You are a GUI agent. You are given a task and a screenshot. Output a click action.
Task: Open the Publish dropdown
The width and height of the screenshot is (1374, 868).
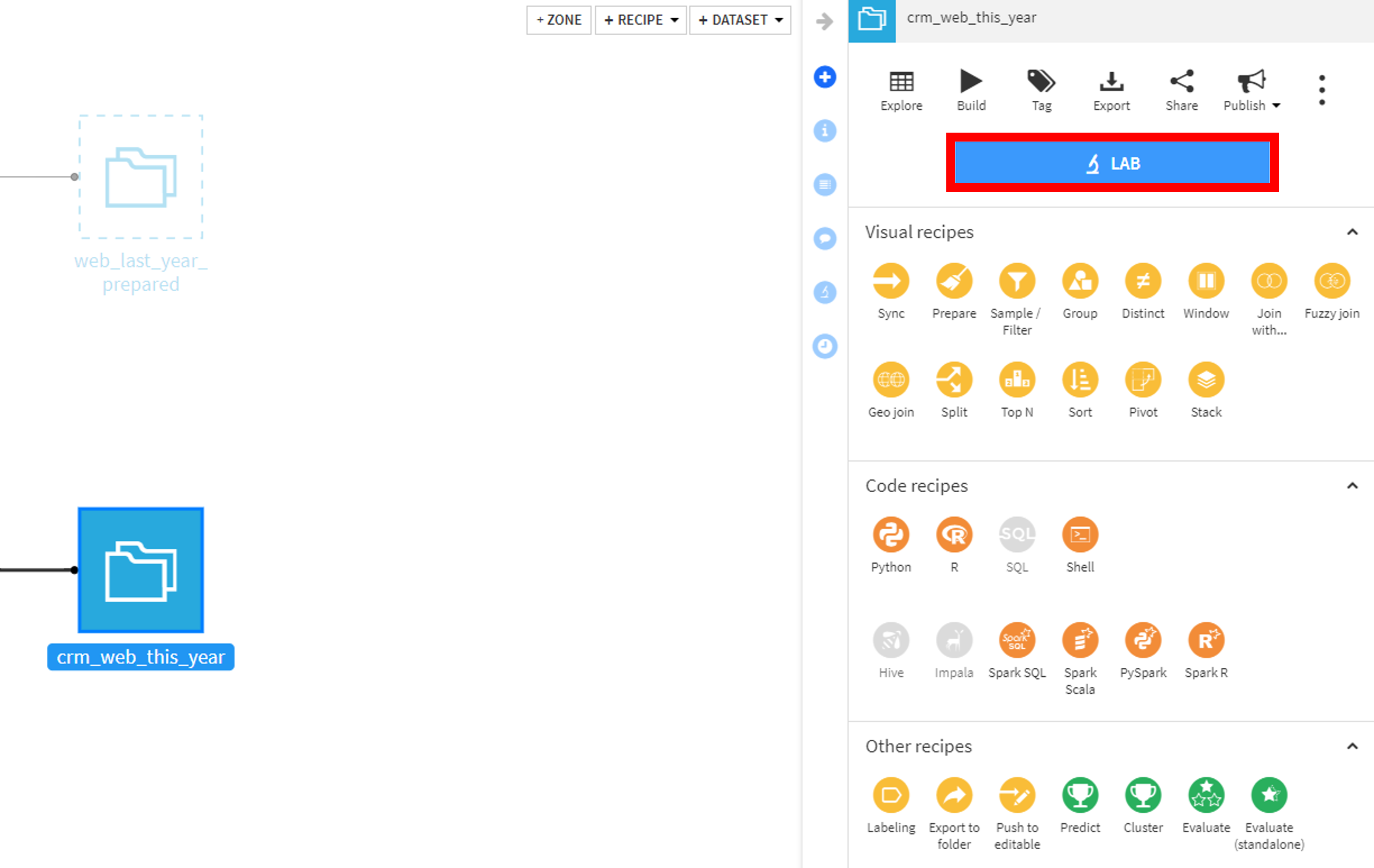click(x=1252, y=91)
